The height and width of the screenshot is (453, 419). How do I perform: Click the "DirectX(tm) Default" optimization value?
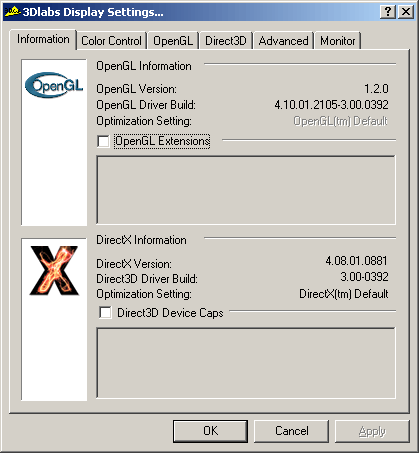click(x=344, y=294)
